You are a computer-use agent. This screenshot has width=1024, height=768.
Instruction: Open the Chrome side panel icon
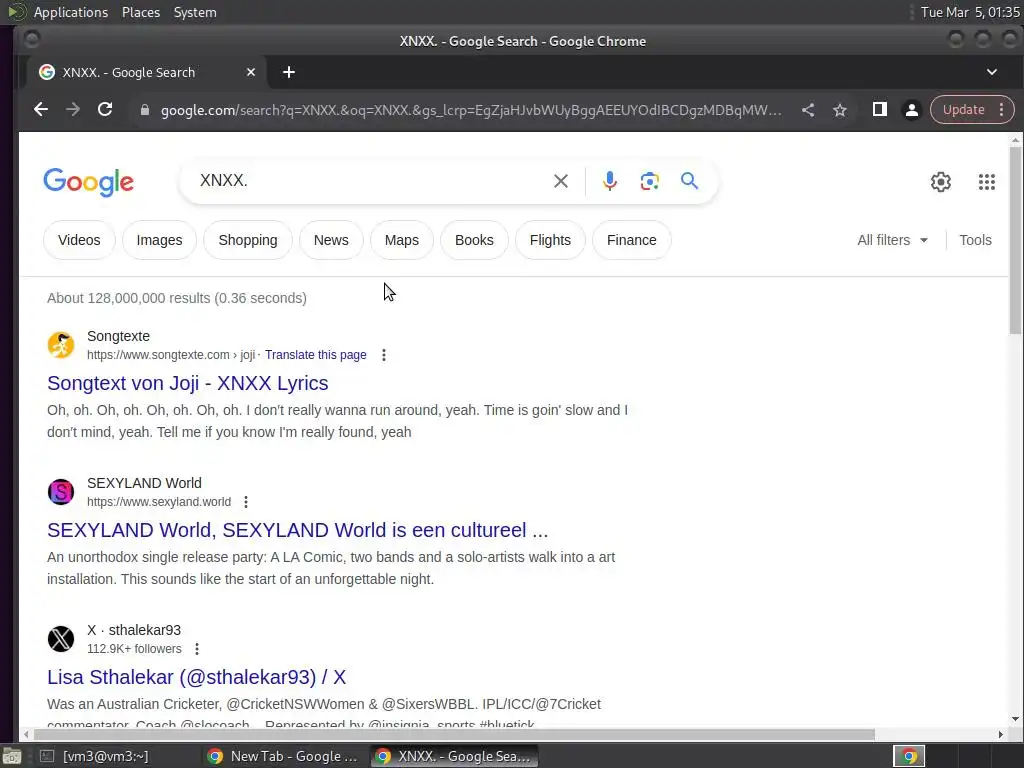point(880,110)
